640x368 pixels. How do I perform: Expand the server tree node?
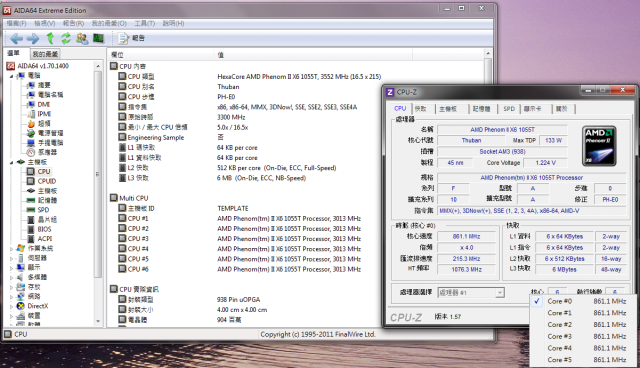(11, 258)
